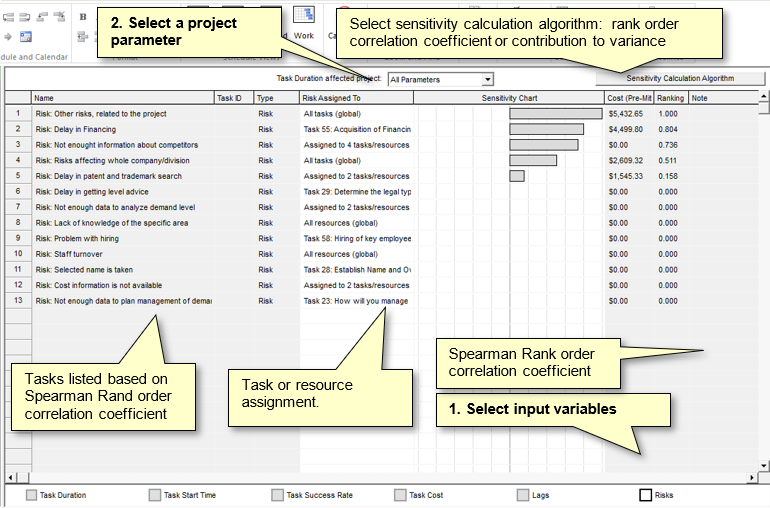Click the Risk Assigned To column header
The width and height of the screenshot is (770, 508).
pyautogui.click(x=357, y=98)
